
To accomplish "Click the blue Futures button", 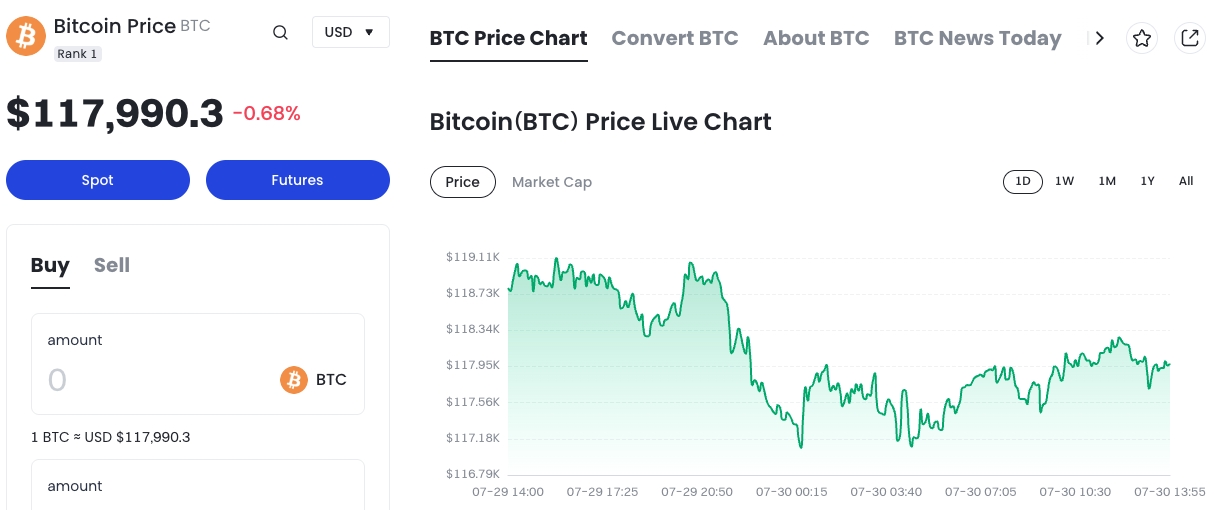I will (297, 180).
